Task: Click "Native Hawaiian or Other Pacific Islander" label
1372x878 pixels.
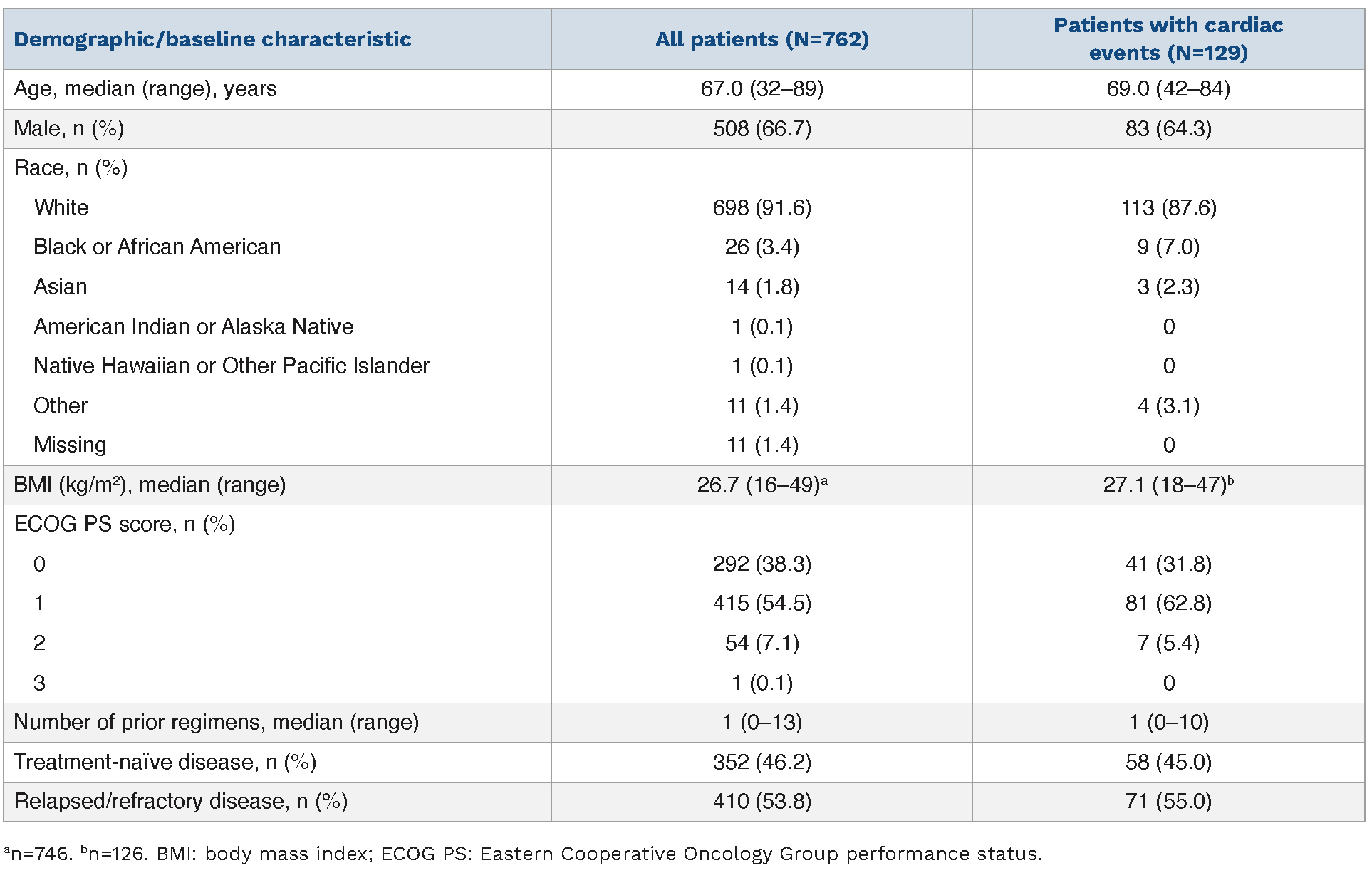Action: [232, 366]
